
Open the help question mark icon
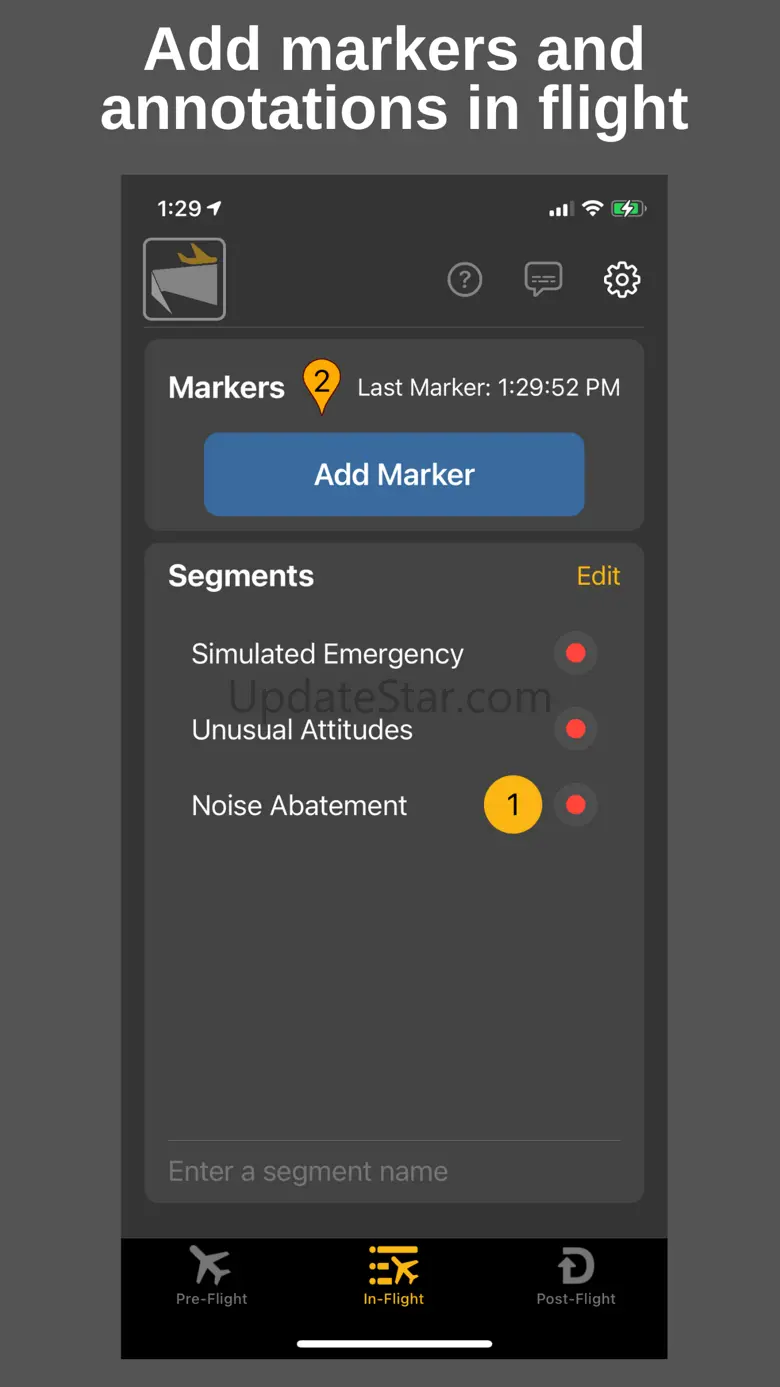(x=464, y=280)
